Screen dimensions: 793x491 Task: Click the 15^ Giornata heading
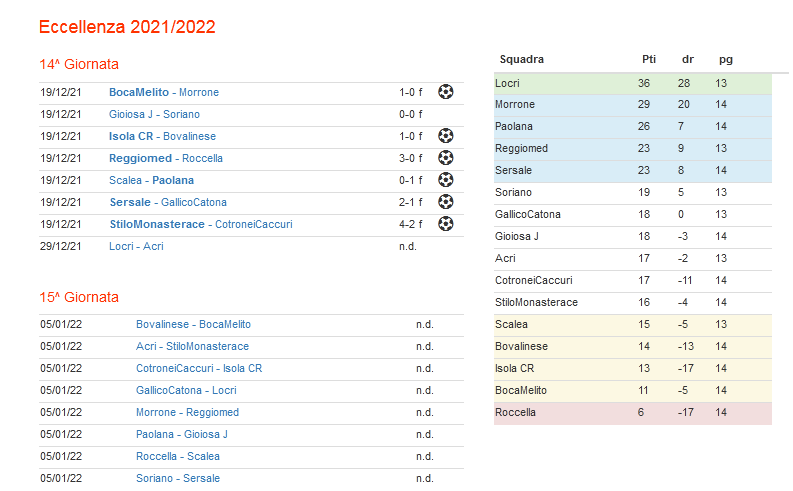(x=79, y=297)
